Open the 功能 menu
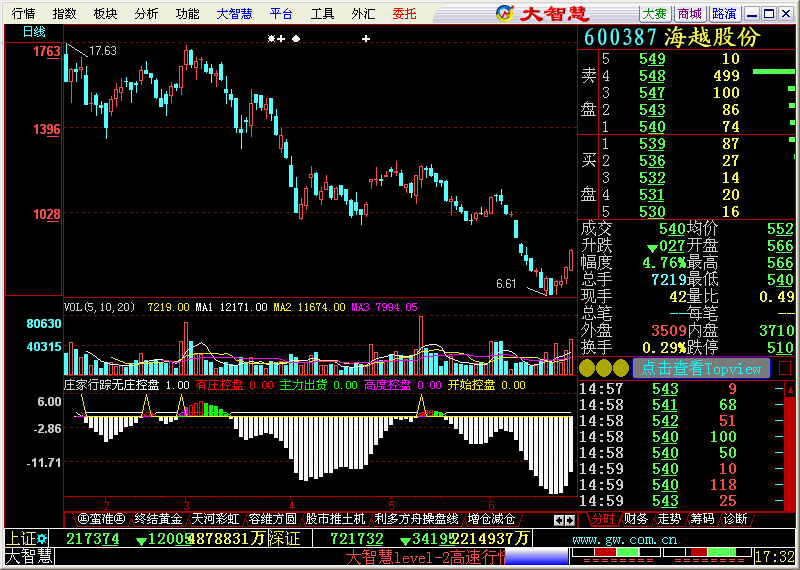The height and width of the screenshot is (570, 800). click(x=187, y=14)
